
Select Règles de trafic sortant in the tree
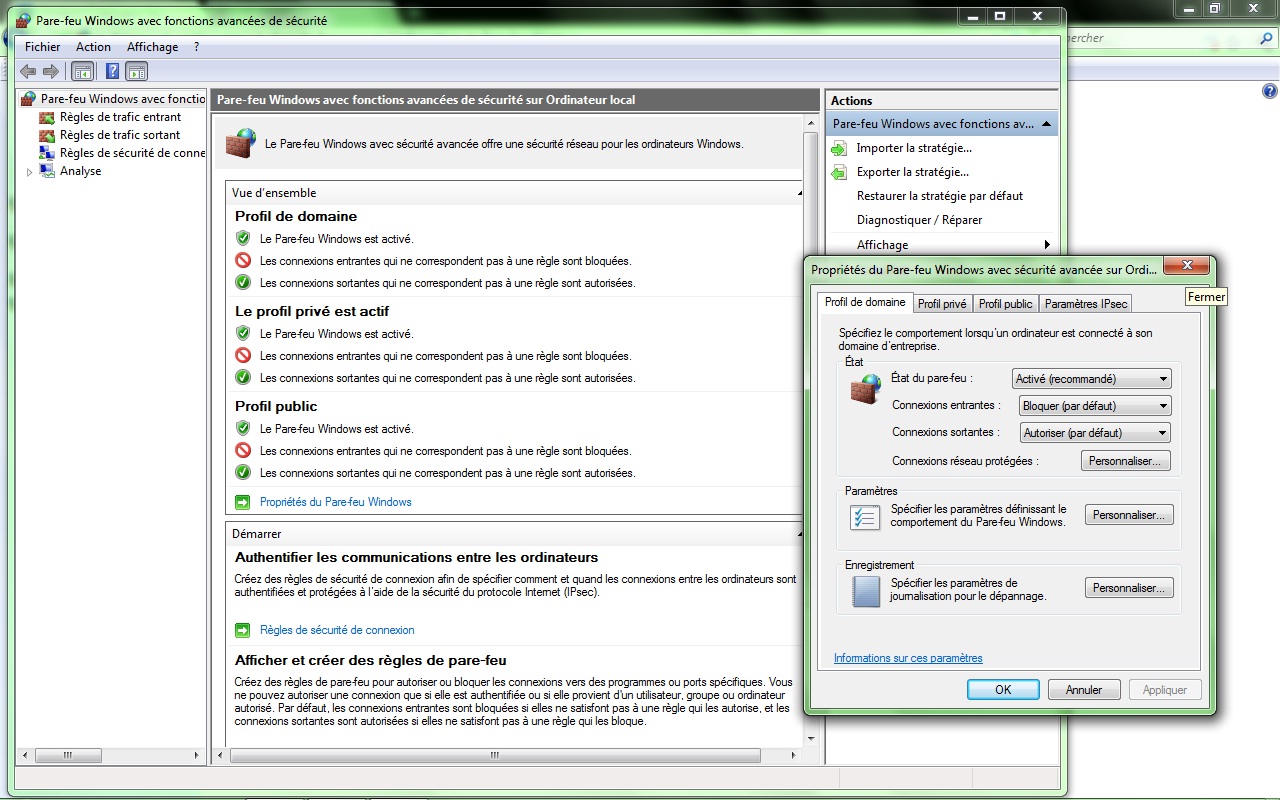tap(120, 135)
